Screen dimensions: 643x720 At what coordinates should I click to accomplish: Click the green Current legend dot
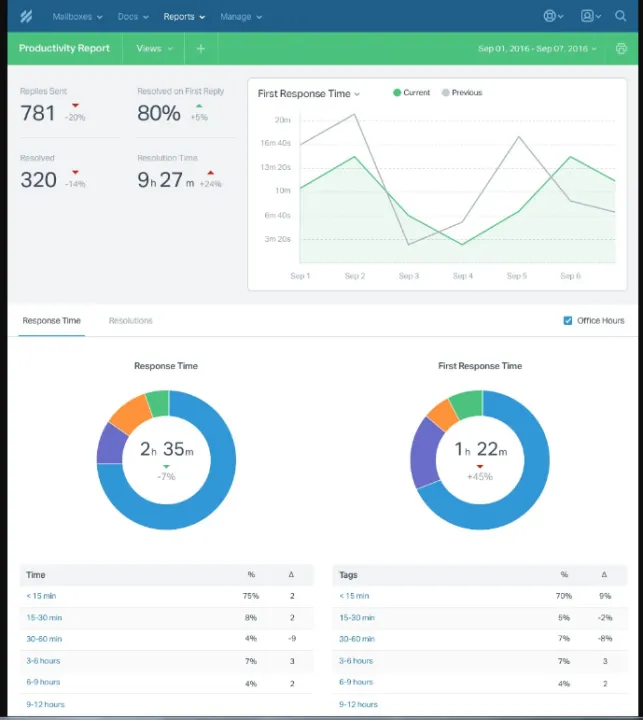397,93
